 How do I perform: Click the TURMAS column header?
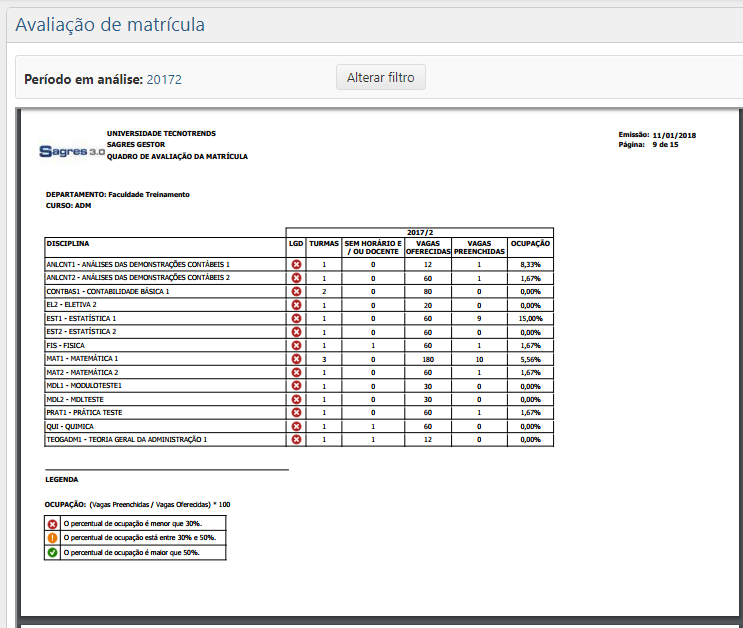coord(324,243)
